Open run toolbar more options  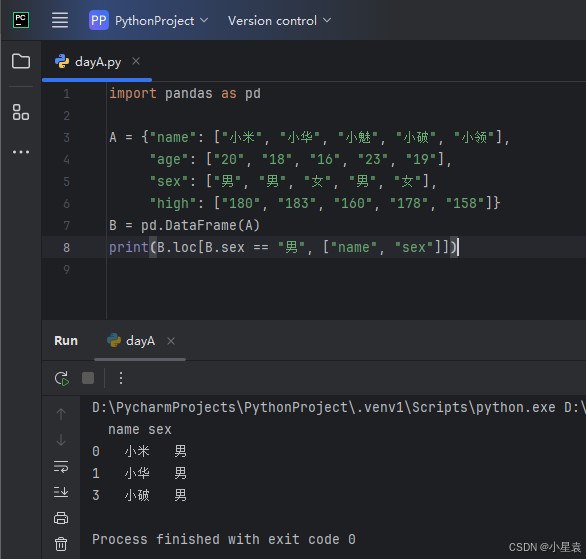[x=121, y=378]
